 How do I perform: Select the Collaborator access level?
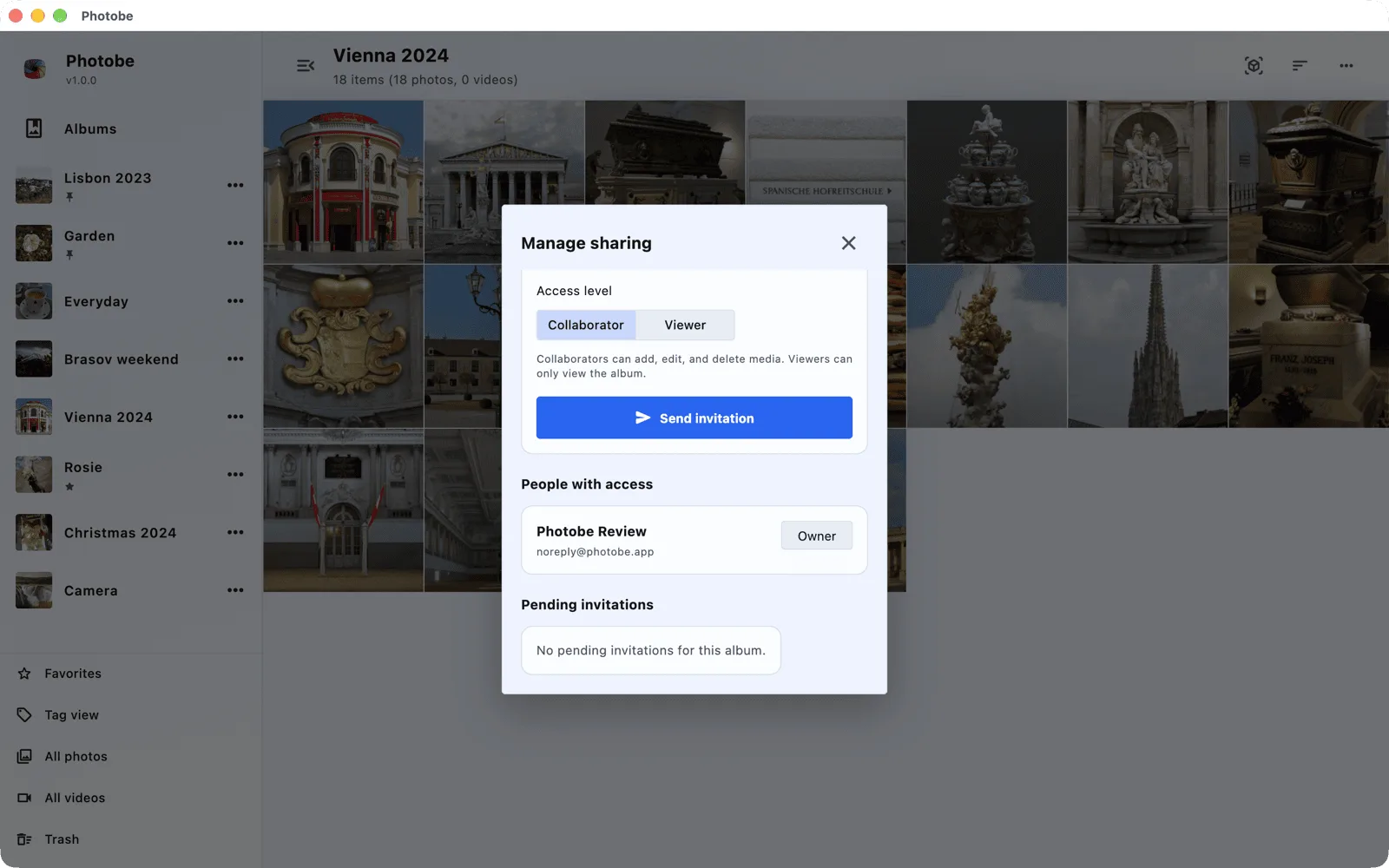(586, 325)
